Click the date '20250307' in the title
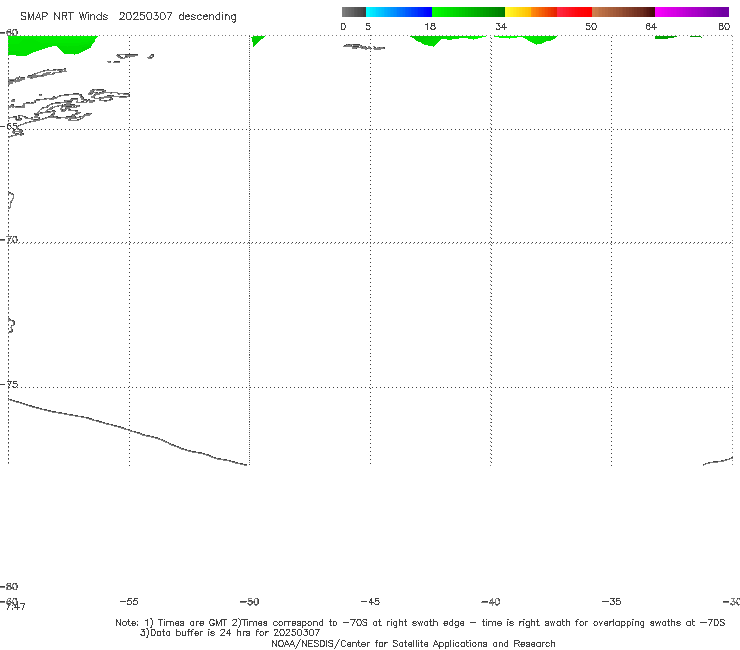This screenshot has width=740, height=650. pos(145,17)
